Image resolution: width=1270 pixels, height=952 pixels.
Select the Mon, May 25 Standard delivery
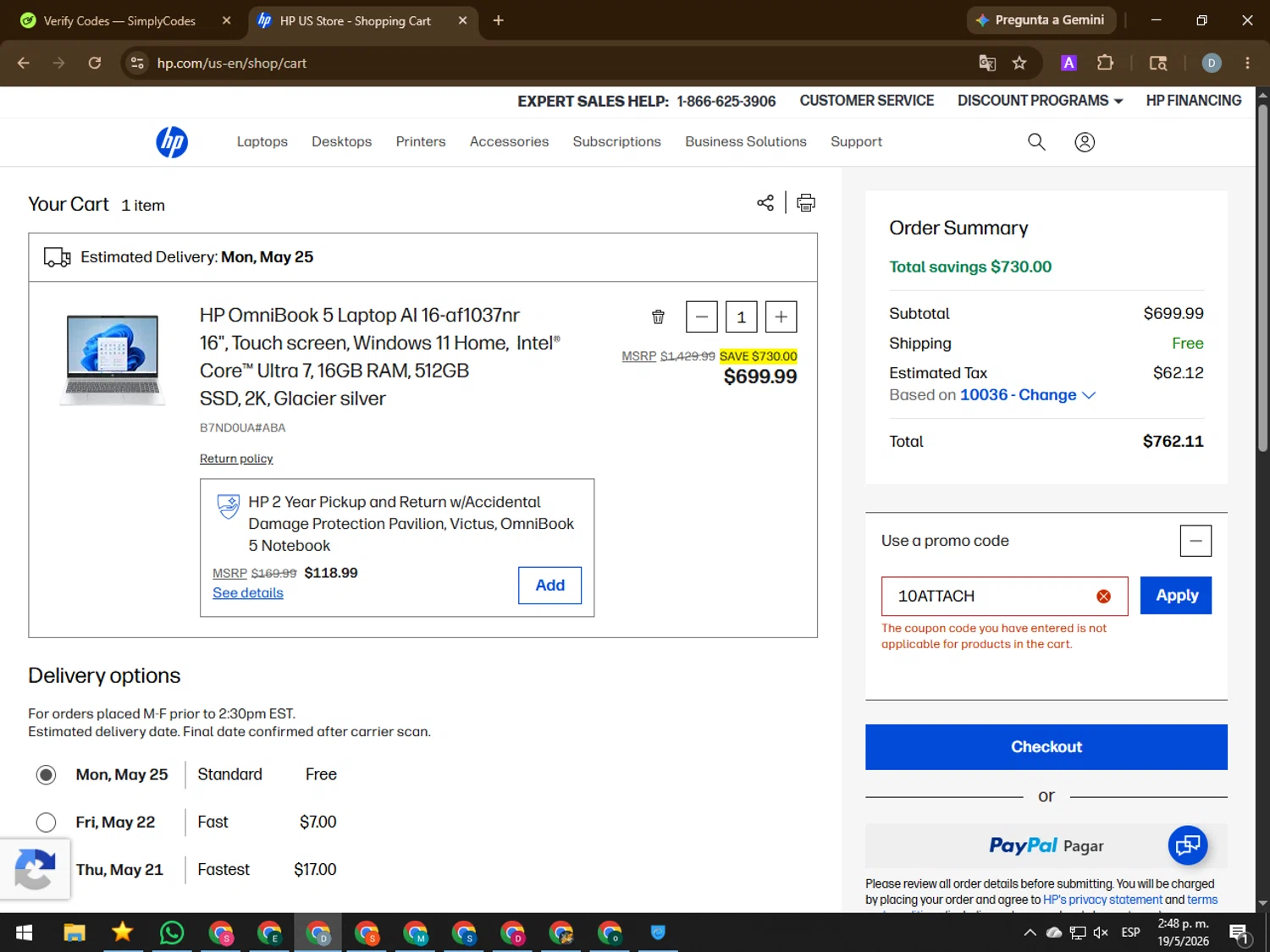[x=46, y=775]
